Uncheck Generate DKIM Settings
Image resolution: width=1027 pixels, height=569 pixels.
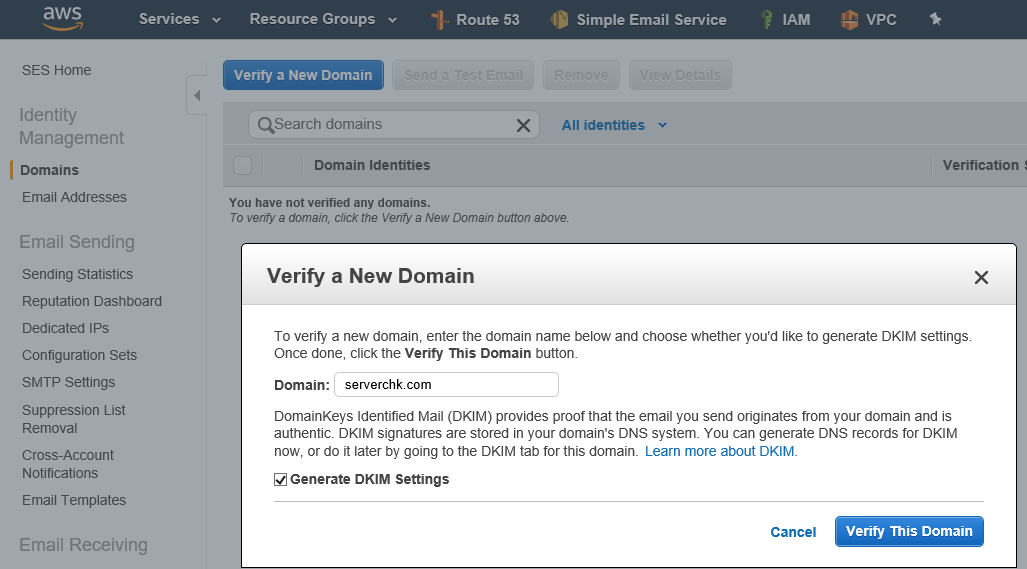[x=280, y=479]
